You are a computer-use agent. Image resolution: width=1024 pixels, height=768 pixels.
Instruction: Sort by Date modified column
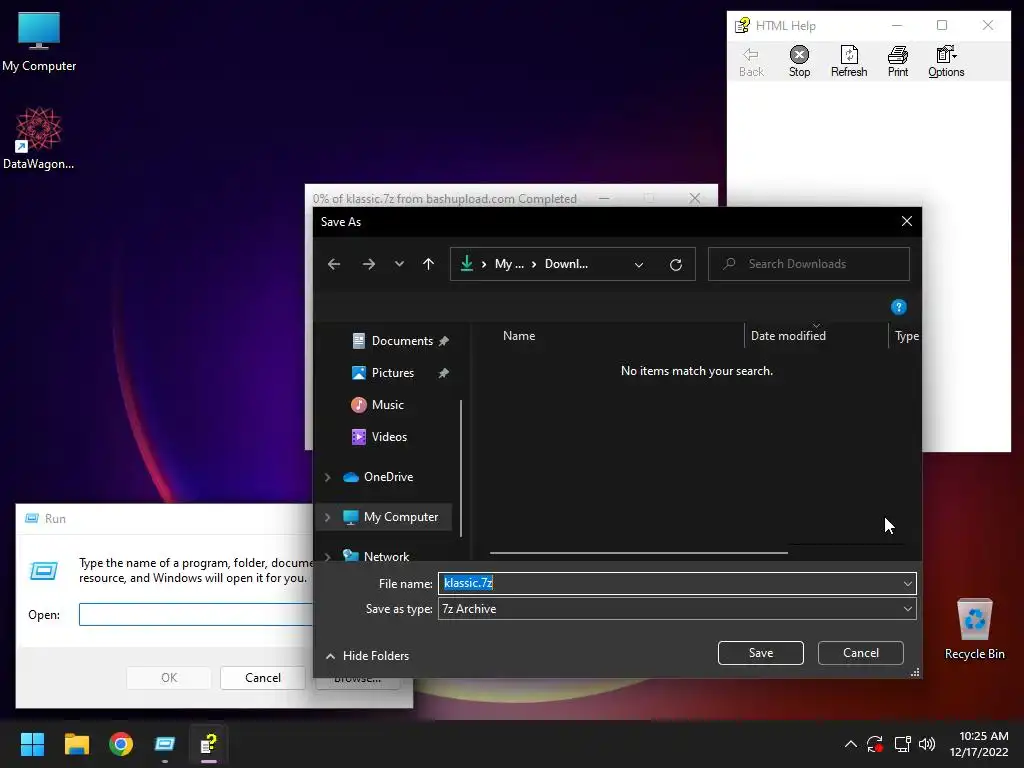tap(788, 336)
